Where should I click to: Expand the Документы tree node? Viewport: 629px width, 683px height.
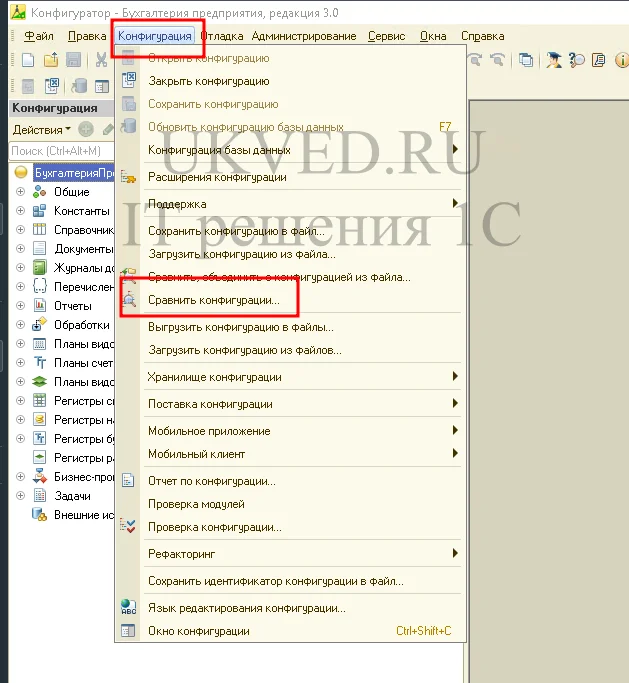[x=21, y=249]
